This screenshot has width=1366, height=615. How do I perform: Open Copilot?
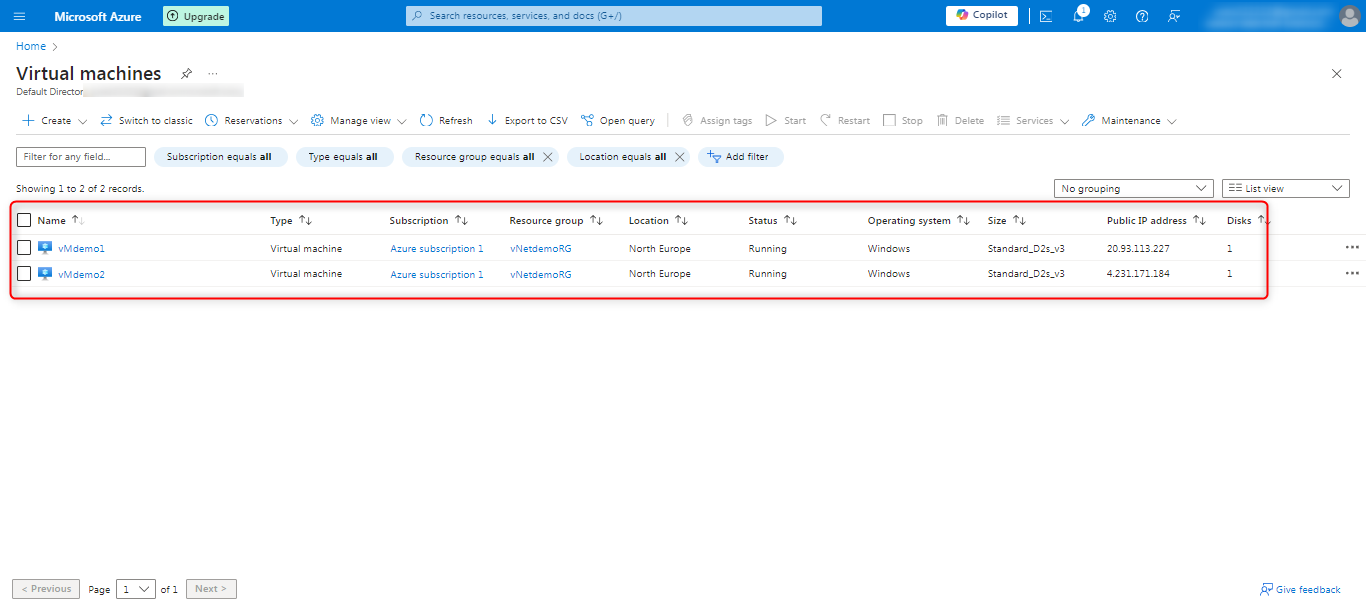pyautogui.click(x=982, y=15)
